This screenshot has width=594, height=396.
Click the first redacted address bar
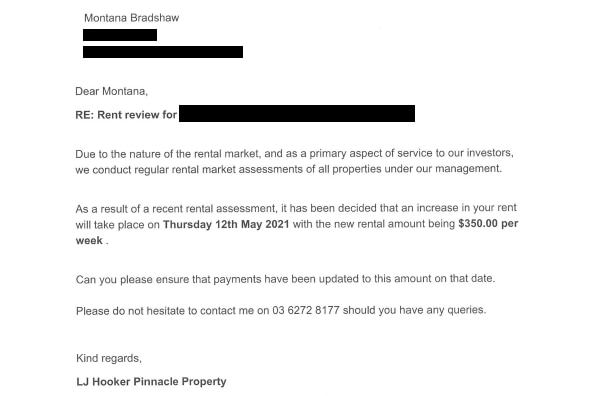coord(120,35)
